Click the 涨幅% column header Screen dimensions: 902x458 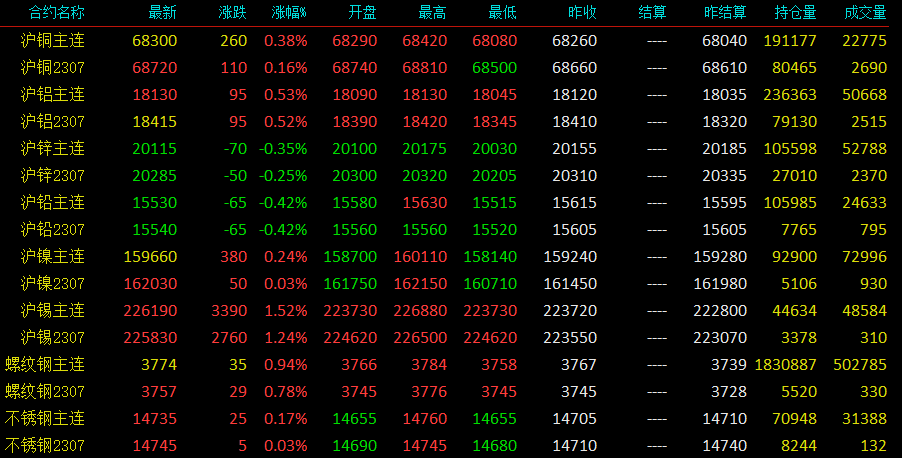point(289,13)
